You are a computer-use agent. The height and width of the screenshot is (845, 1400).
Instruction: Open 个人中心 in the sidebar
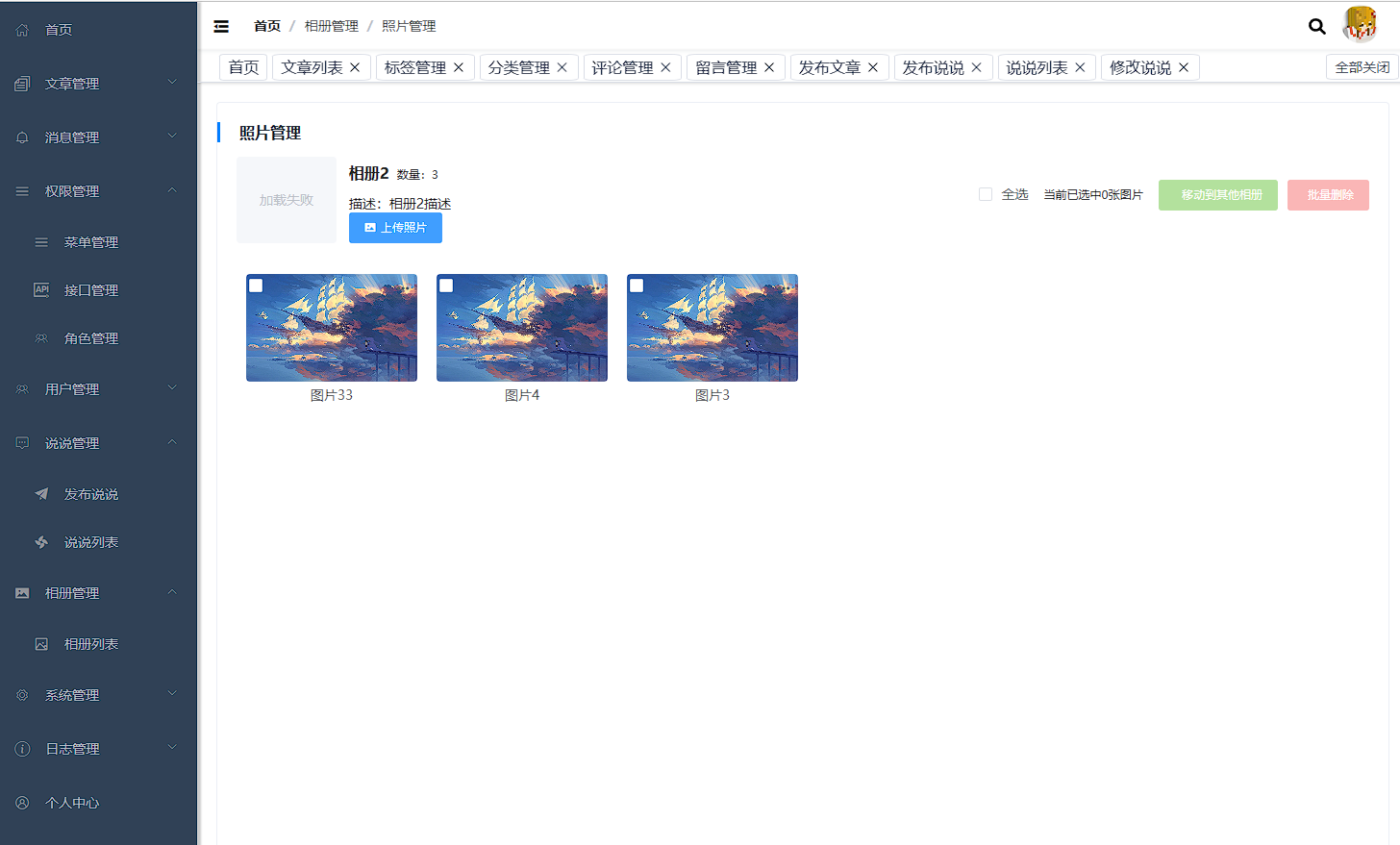click(98, 803)
